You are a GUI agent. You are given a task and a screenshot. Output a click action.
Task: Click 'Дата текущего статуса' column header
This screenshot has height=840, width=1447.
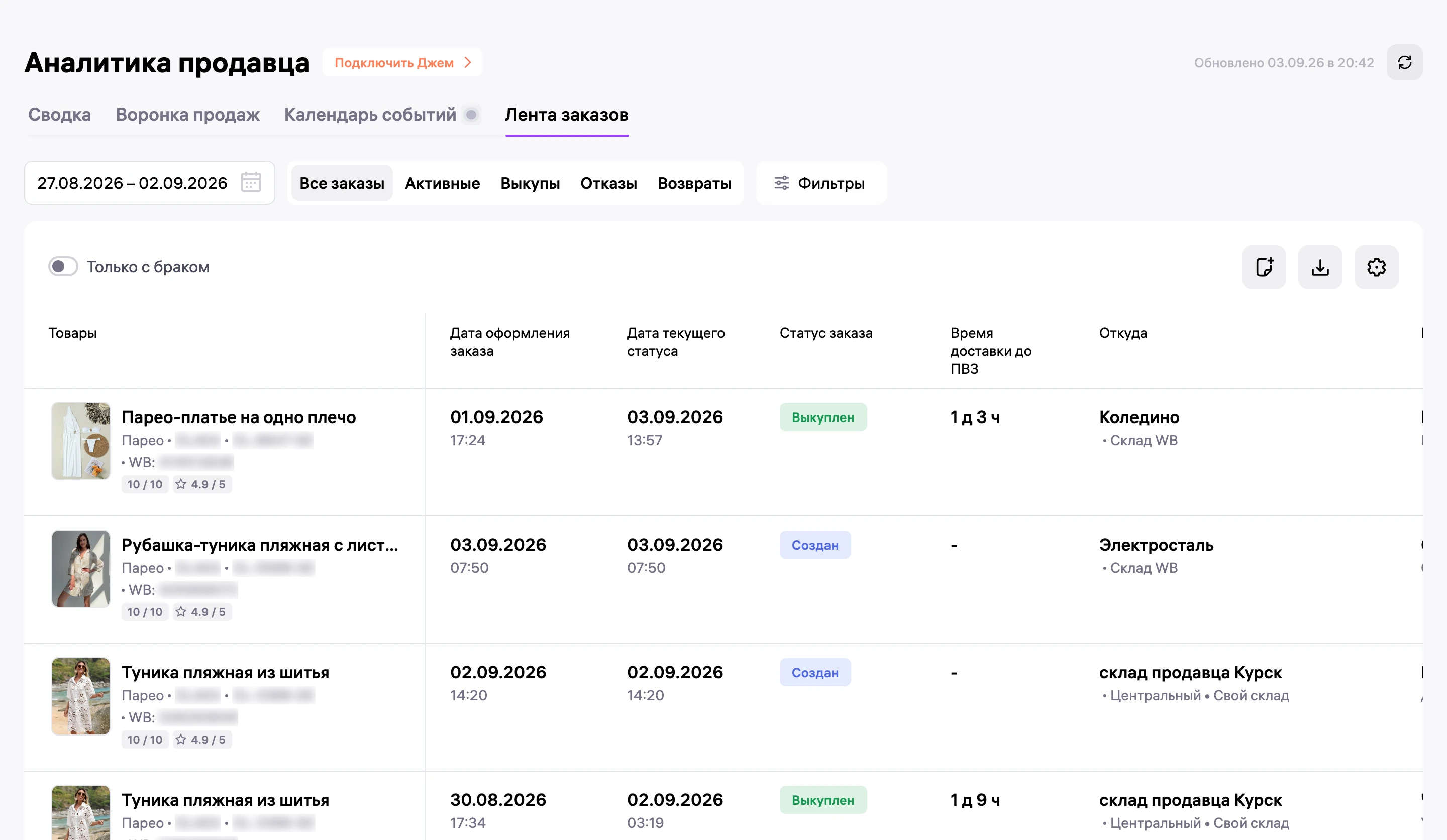pyautogui.click(x=676, y=342)
